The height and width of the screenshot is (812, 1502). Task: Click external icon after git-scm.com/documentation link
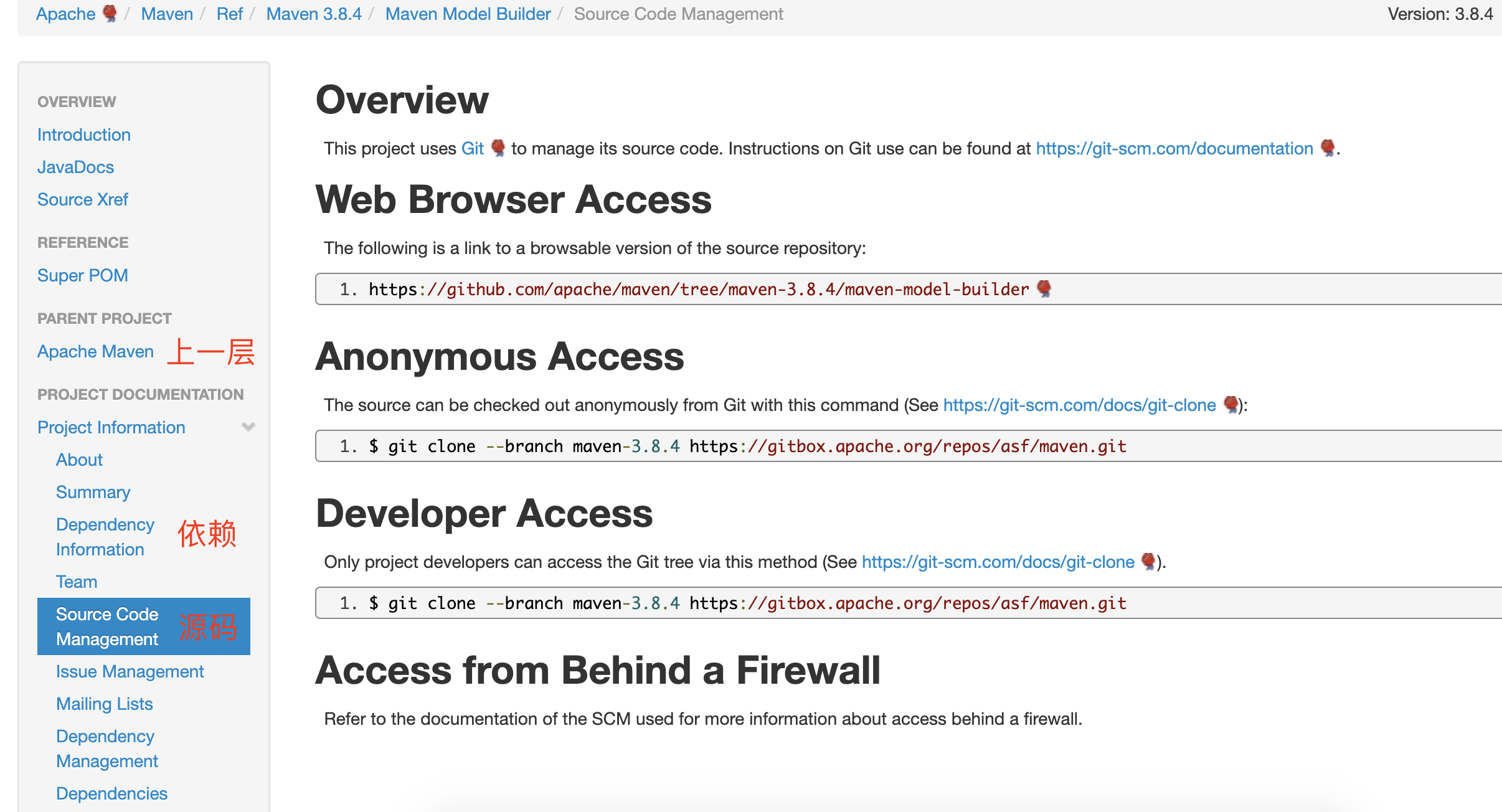click(x=1328, y=148)
